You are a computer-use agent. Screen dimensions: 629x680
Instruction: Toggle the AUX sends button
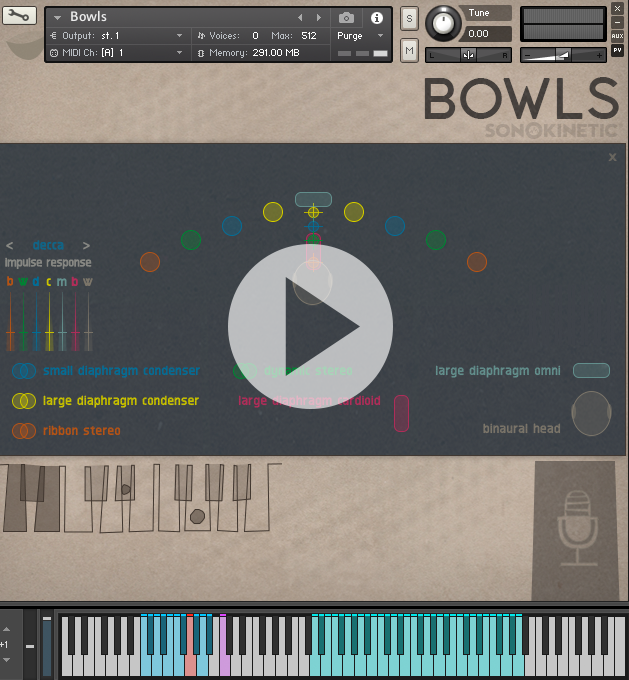(617, 36)
